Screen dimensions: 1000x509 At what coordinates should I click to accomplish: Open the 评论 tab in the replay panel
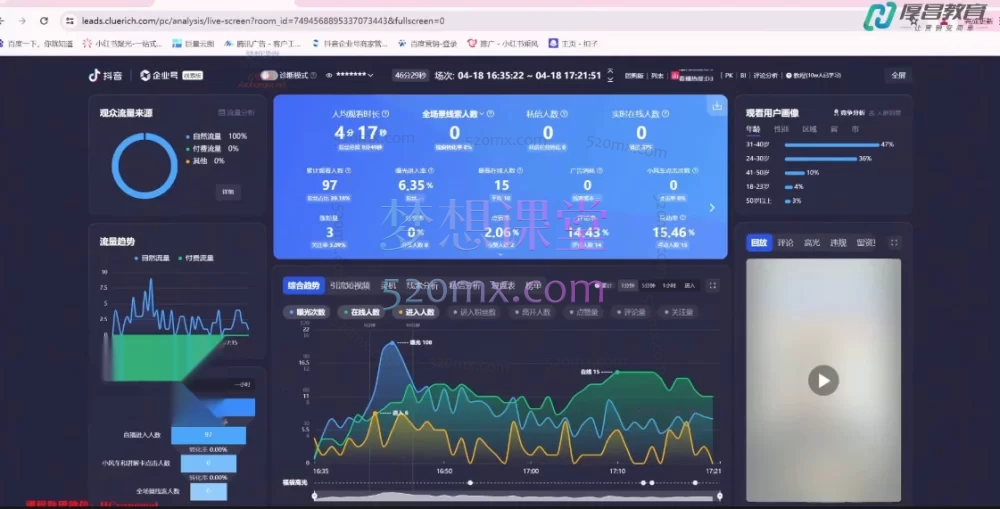pyautogui.click(x=785, y=243)
